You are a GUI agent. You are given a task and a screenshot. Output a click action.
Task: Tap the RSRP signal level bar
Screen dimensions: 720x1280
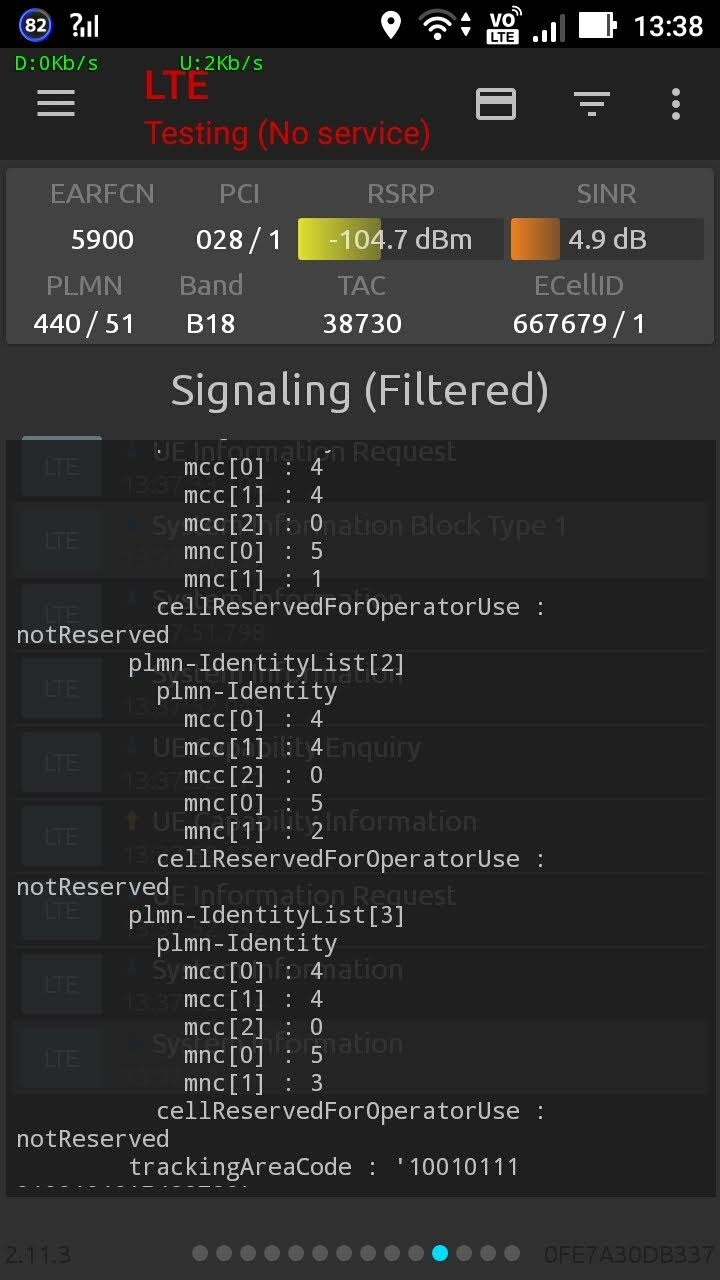click(x=400, y=240)
